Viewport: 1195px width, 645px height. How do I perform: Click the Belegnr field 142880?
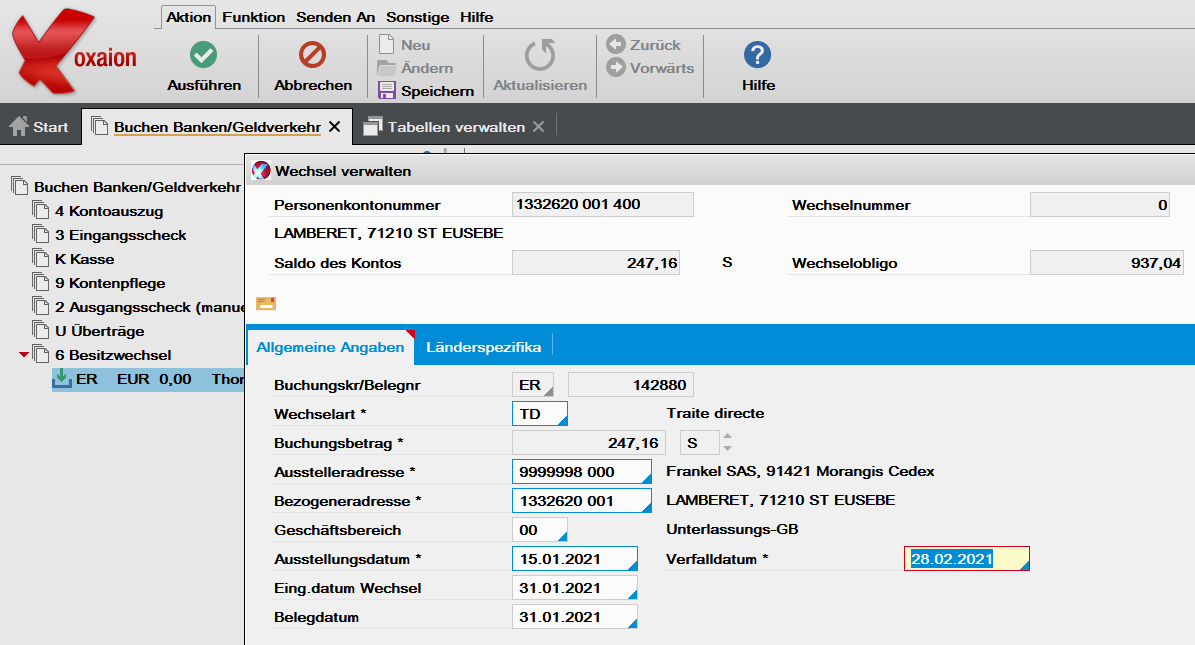pyautogui.click(x=631, y=385)
